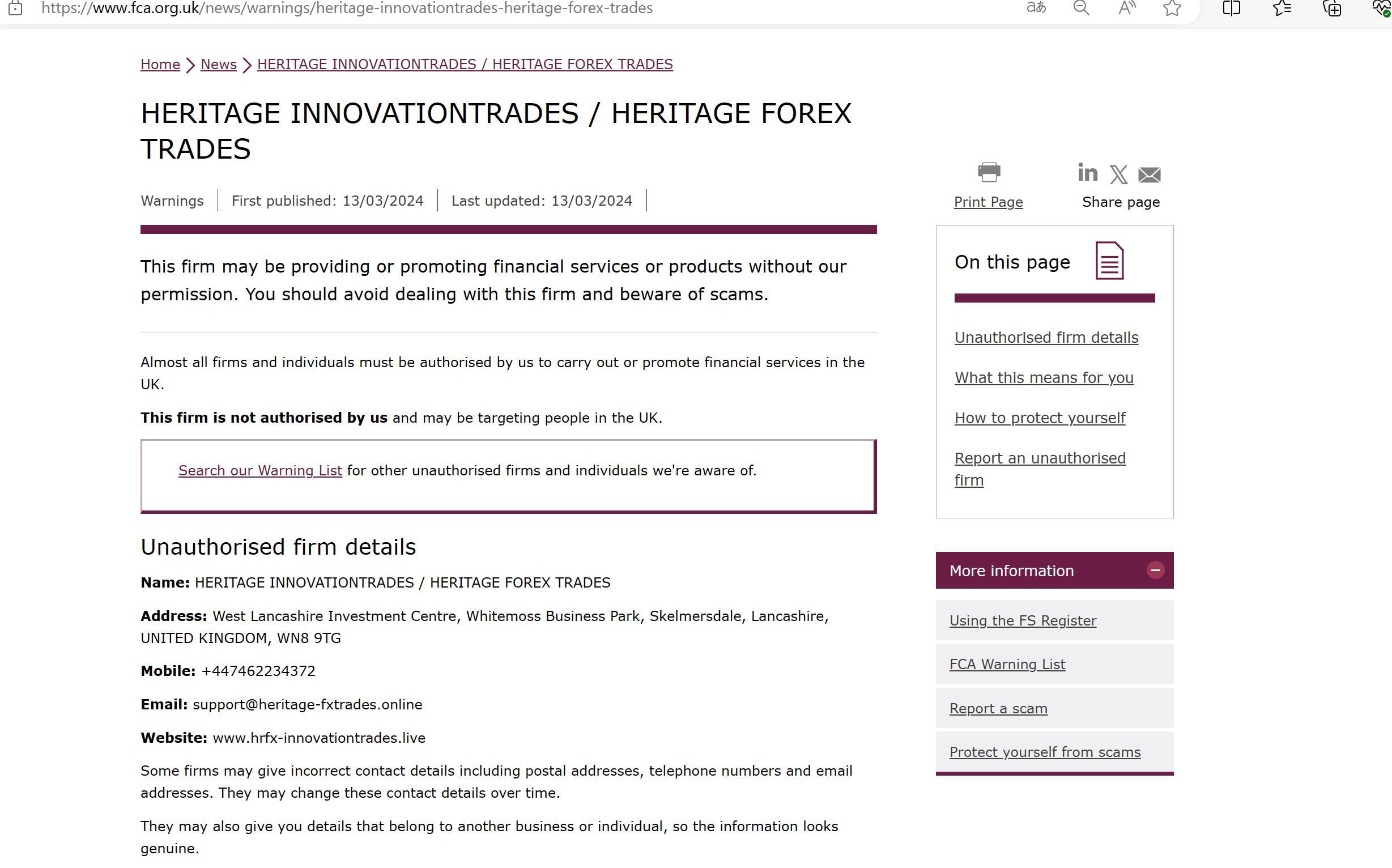Viewport: 1392px width, 868px height.
Task: Open the News breadcrumb link
Action: (218, 64)
